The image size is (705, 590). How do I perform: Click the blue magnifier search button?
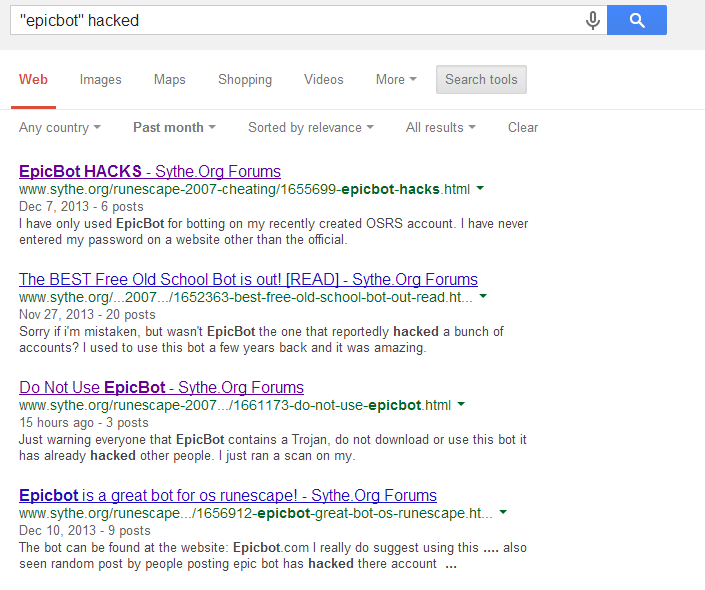click(x=637, y=20)
